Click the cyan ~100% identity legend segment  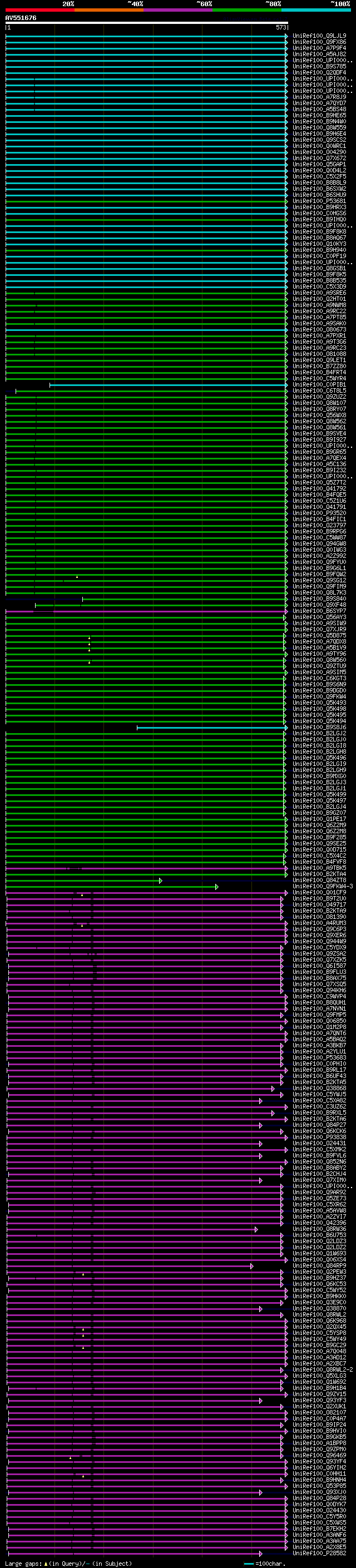[x=316, y=11]
